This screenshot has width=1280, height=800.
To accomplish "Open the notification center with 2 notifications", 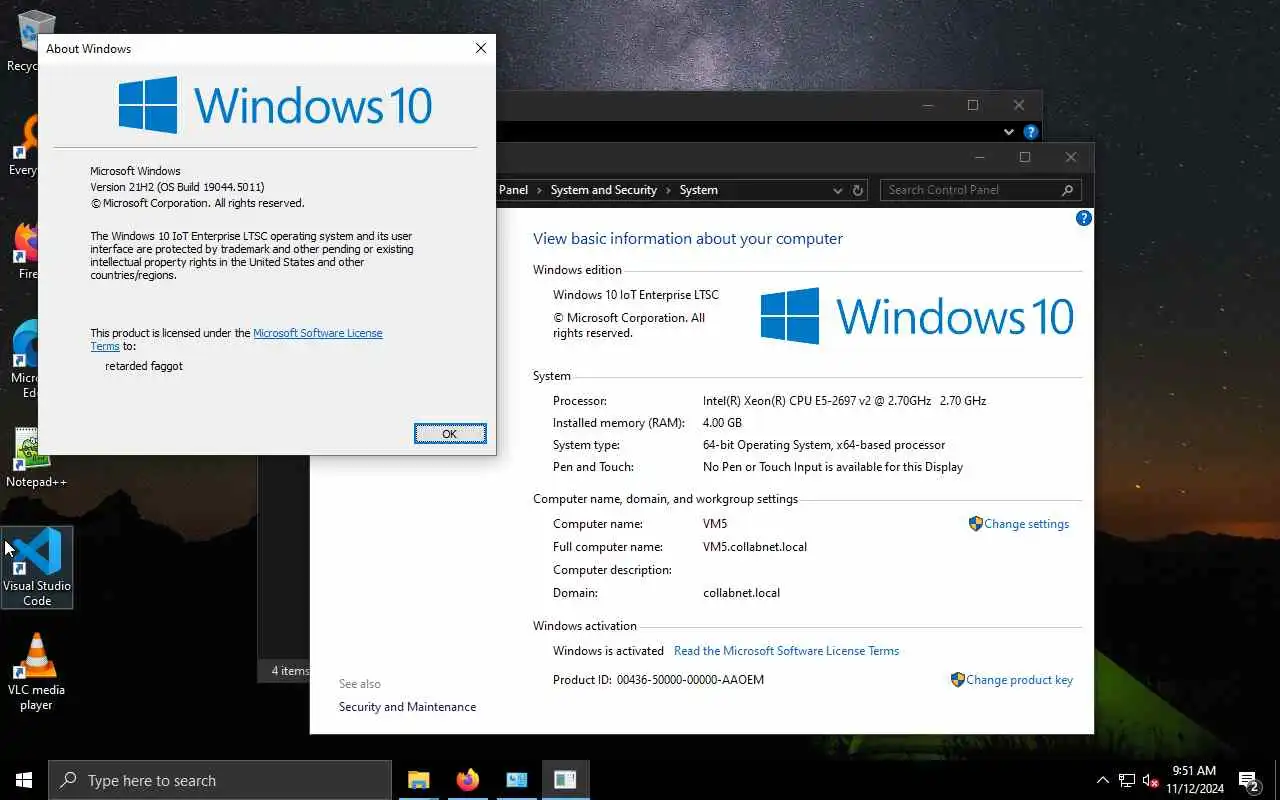I will click(x=1248, y=780).
